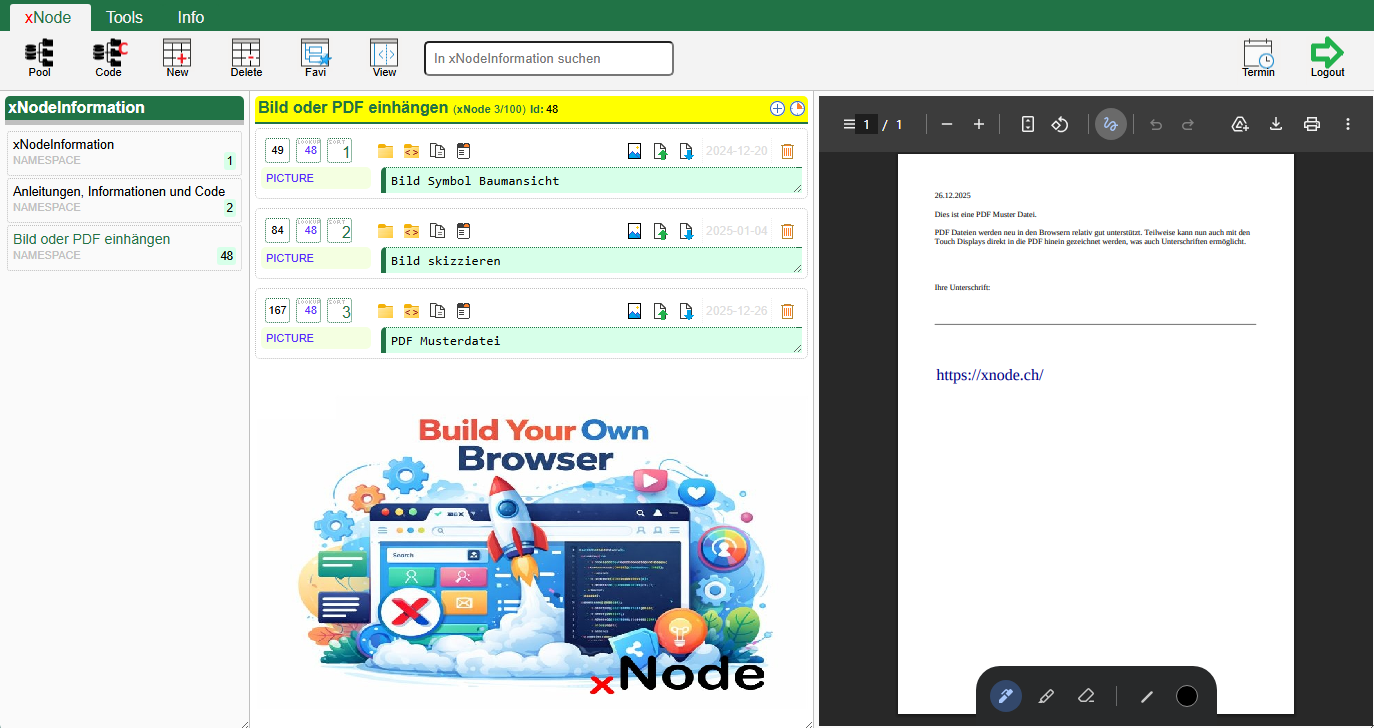The image size is (1374, 728).
Task: Select the Pool view icon
Action: 38,57
